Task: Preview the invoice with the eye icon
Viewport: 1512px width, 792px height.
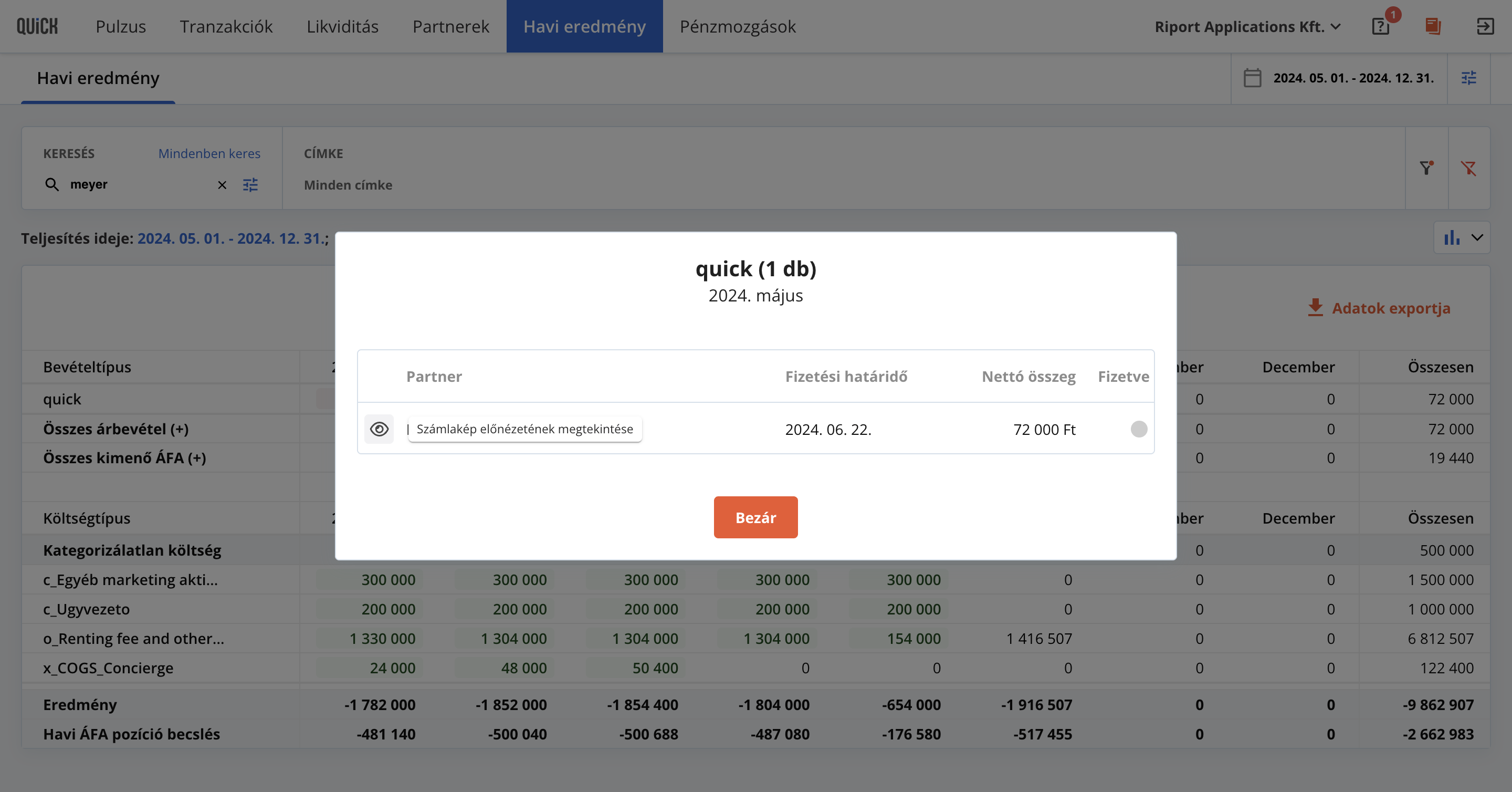Action: coord(379,429)
